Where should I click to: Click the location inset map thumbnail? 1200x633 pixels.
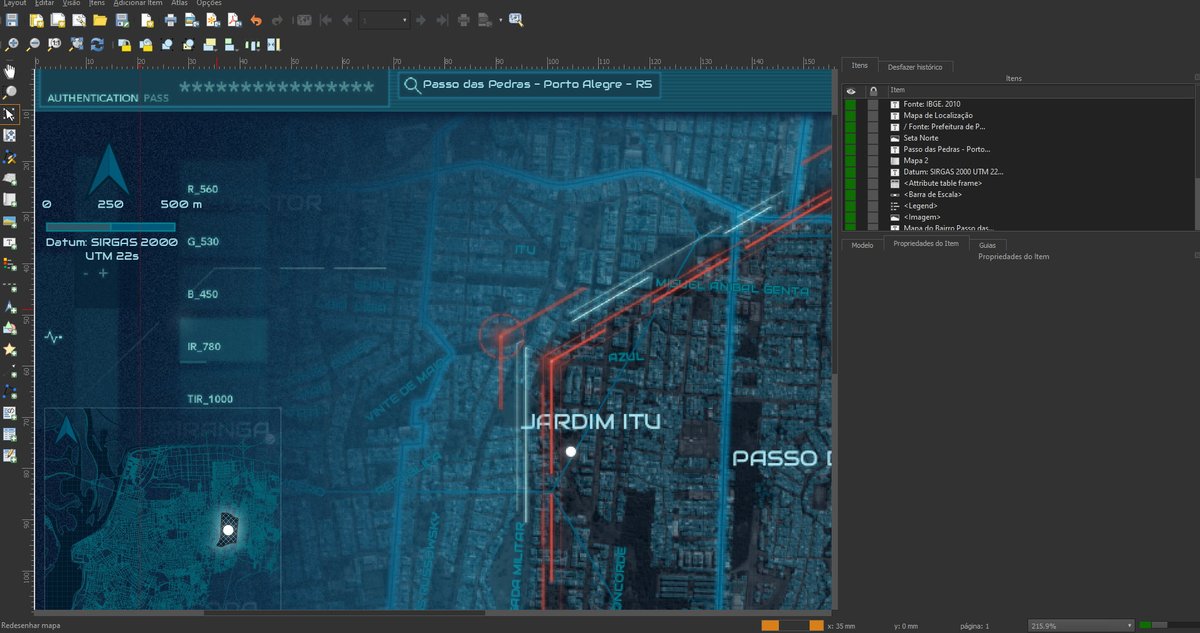point(162,508)
